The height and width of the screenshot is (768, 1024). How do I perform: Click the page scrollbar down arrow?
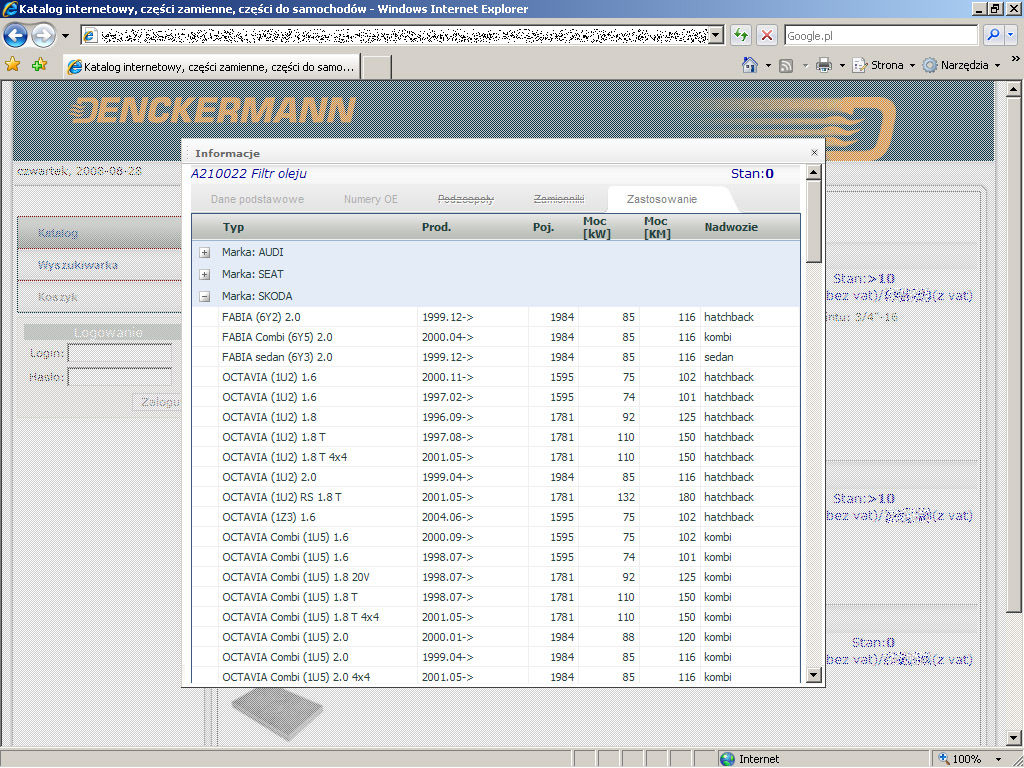(1013, 738)
